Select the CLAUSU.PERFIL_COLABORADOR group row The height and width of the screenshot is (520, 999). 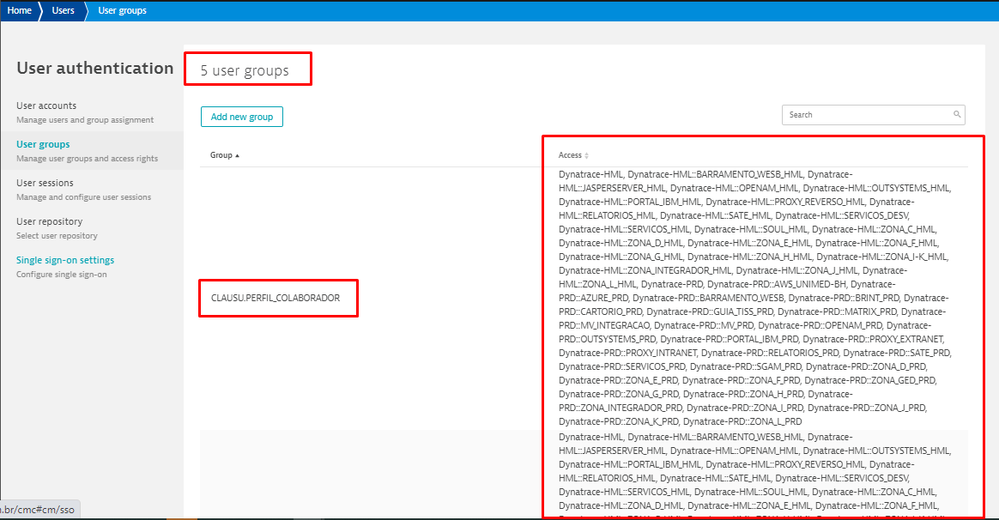[276, 298]
